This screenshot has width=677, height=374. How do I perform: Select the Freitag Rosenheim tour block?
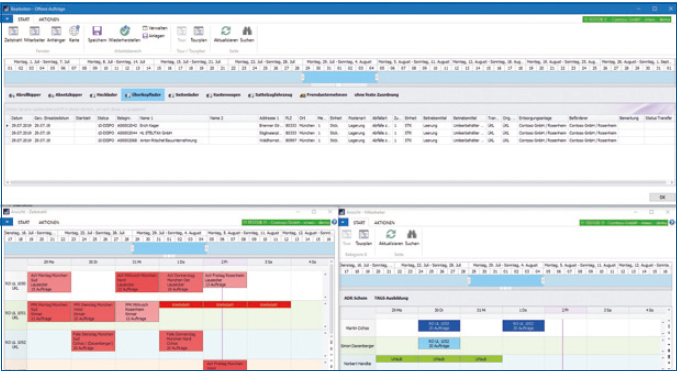tap(225, 279)
